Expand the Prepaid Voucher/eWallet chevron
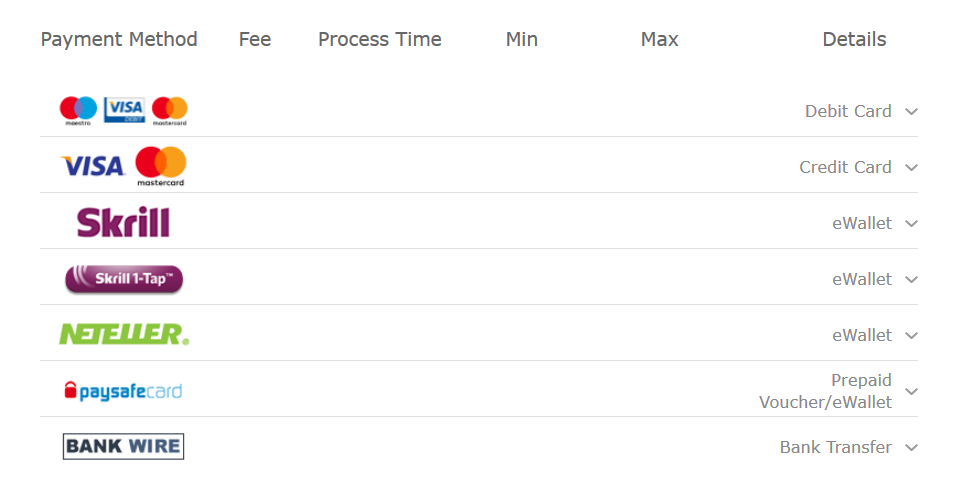Viewport: 957px width, 501px height. click(911, 392)
